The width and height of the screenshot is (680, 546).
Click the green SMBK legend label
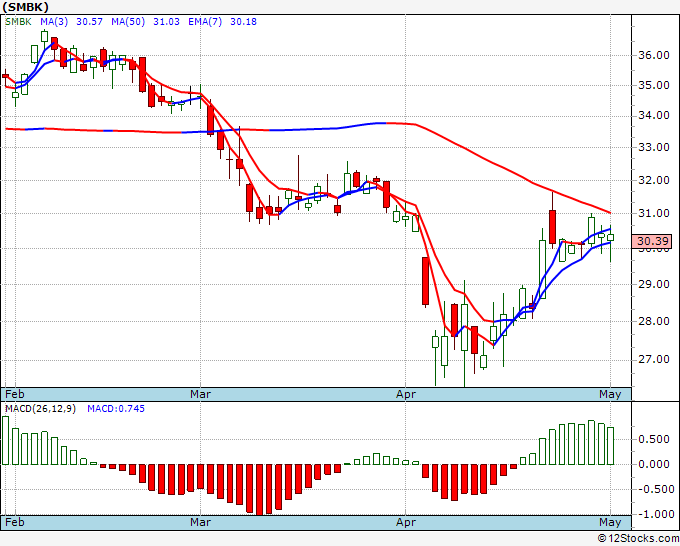coord(18,22)
